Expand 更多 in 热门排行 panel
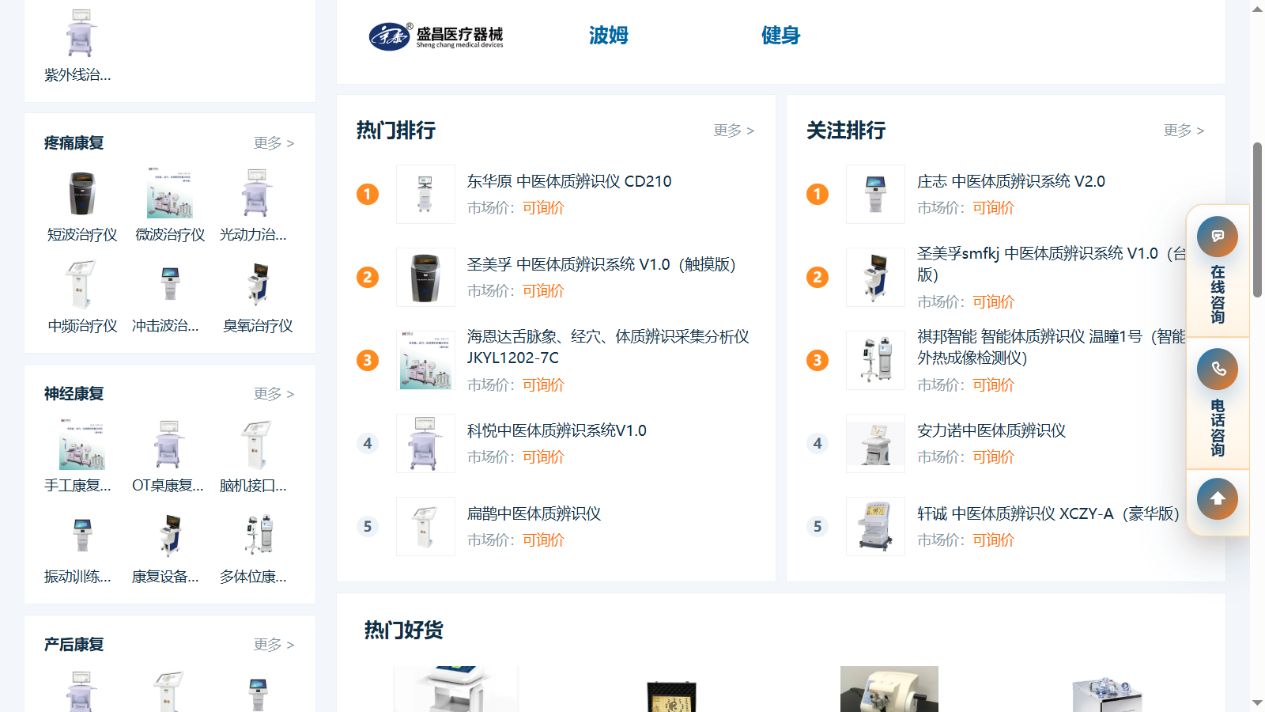 (x=734, y=130)
